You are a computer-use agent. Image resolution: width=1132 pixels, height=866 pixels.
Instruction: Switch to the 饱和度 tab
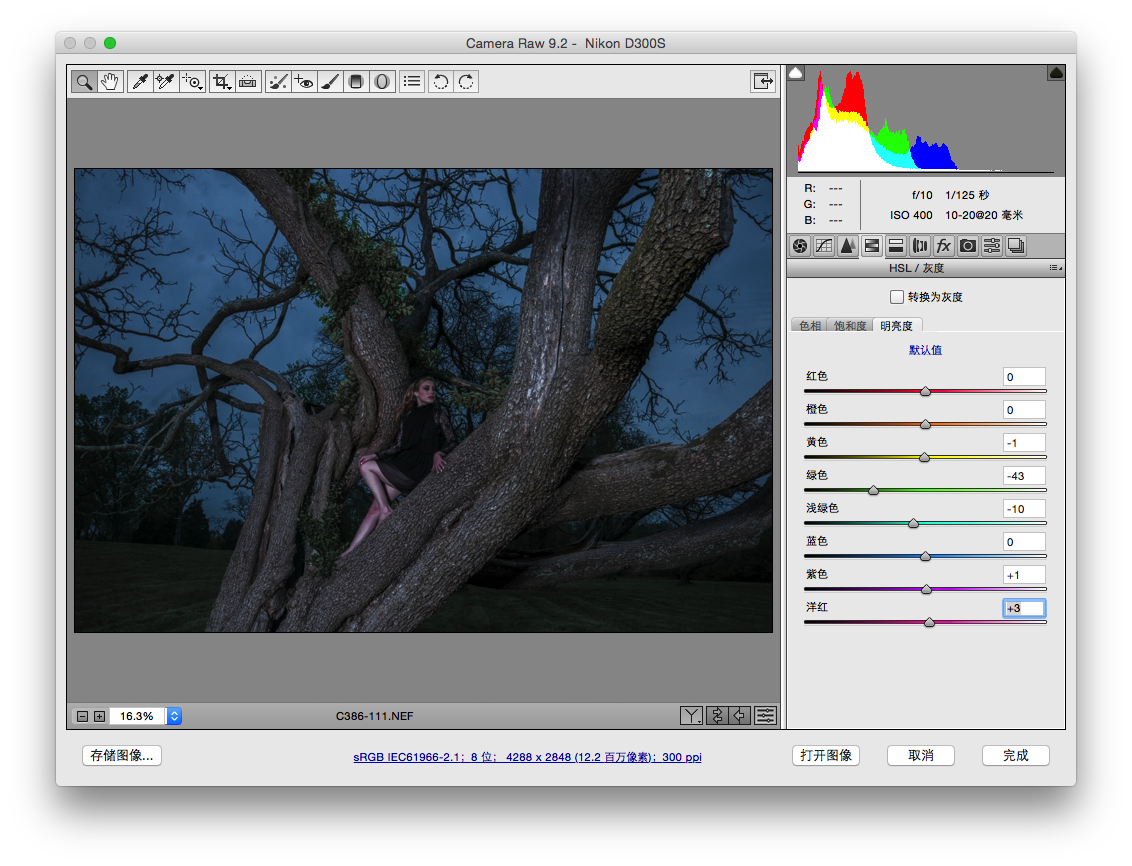pyautogui.click(x=850, y=325)
